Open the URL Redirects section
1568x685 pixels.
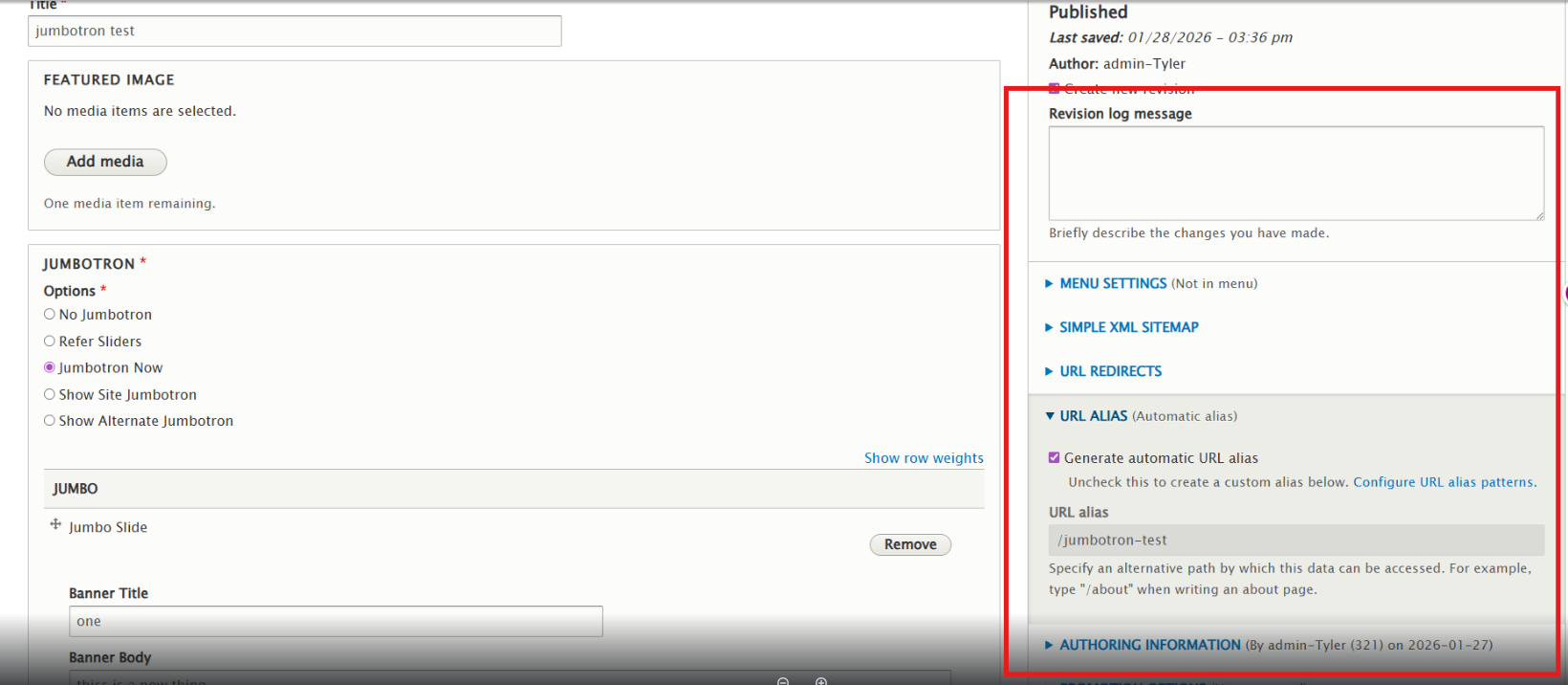coord(1110,371)
